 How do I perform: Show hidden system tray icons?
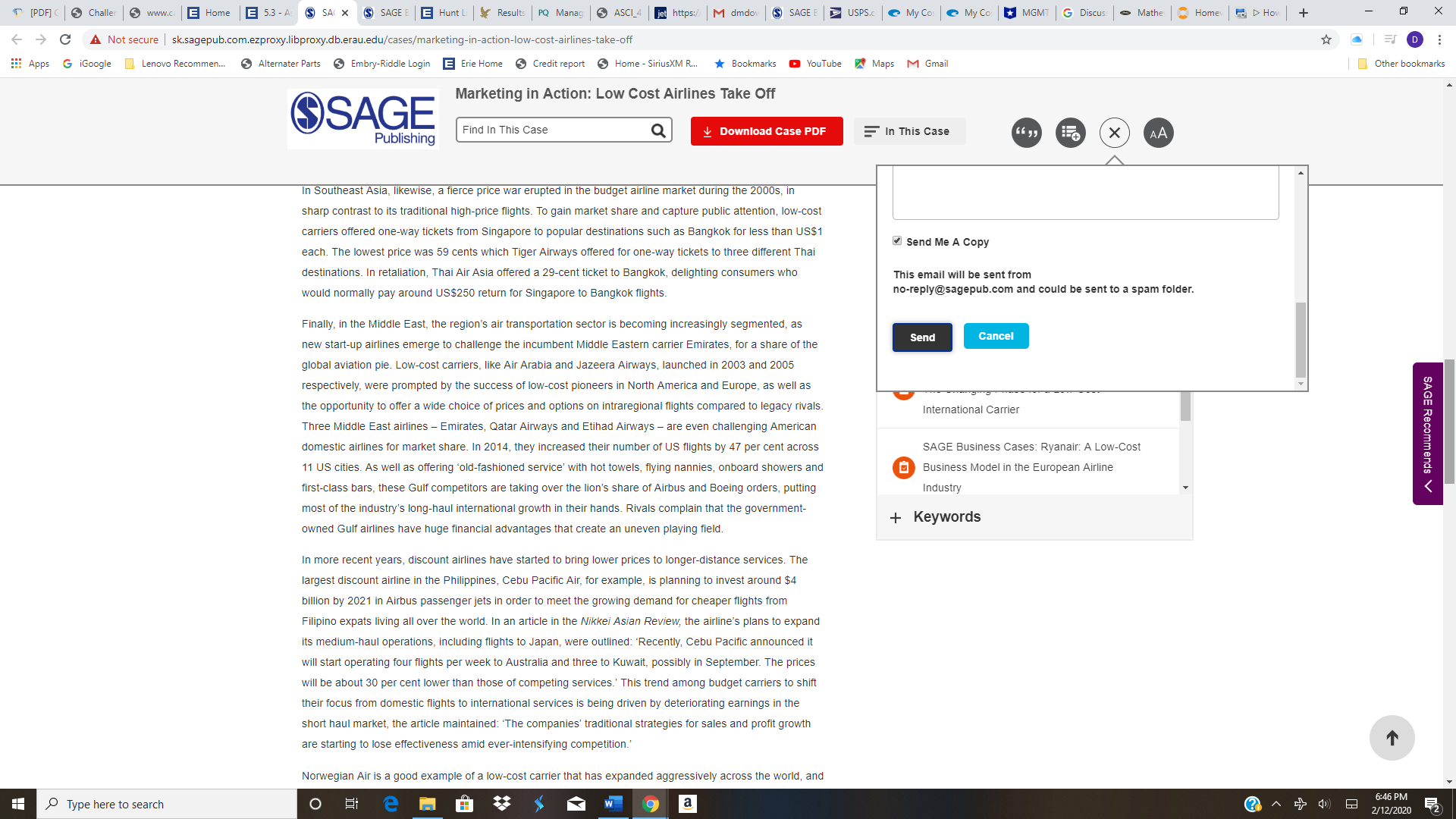[1276, 804]
